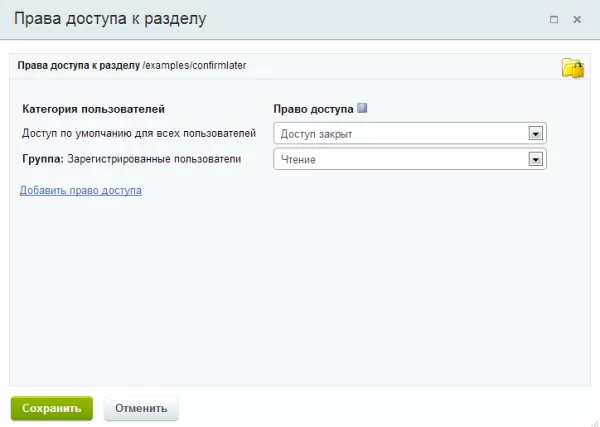Close the Права доступа к разделу dialog

[577, 19]
